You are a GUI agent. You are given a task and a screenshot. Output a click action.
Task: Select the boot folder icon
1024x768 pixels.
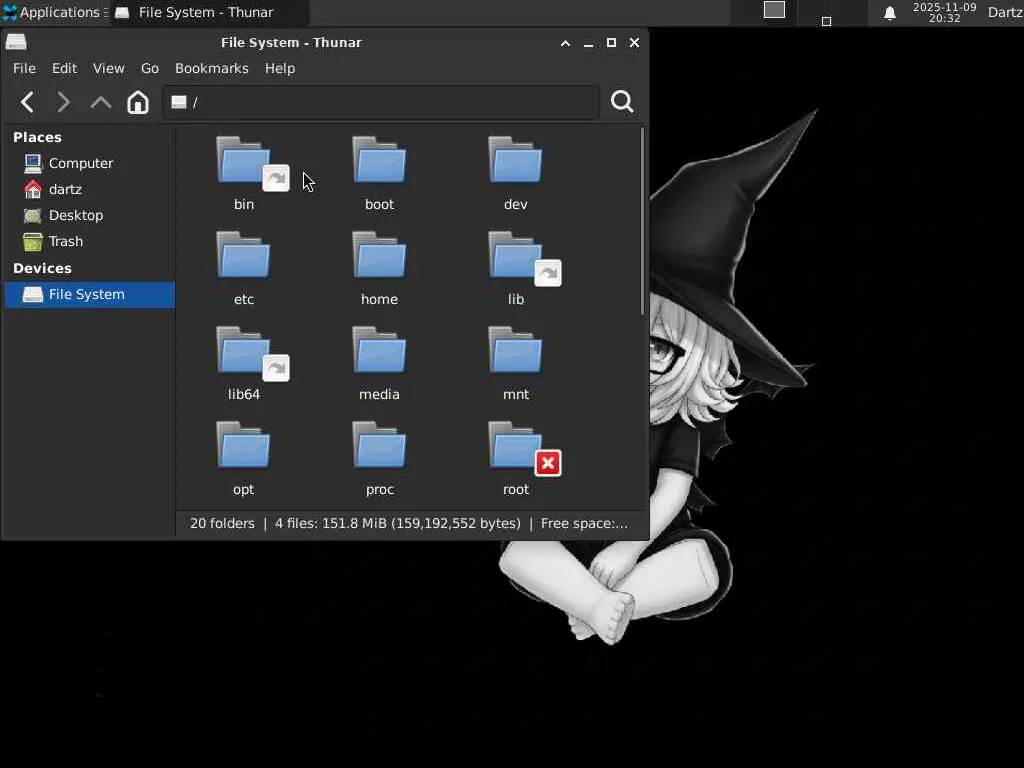point(379,160)
